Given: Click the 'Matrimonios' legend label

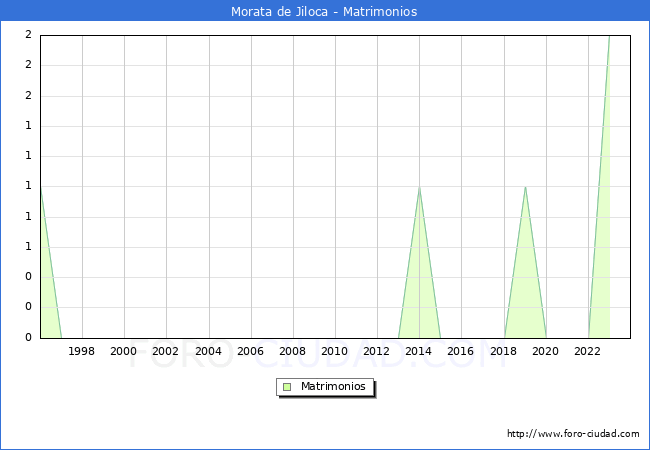Looking at the screenshot, I should pos(333,386).
